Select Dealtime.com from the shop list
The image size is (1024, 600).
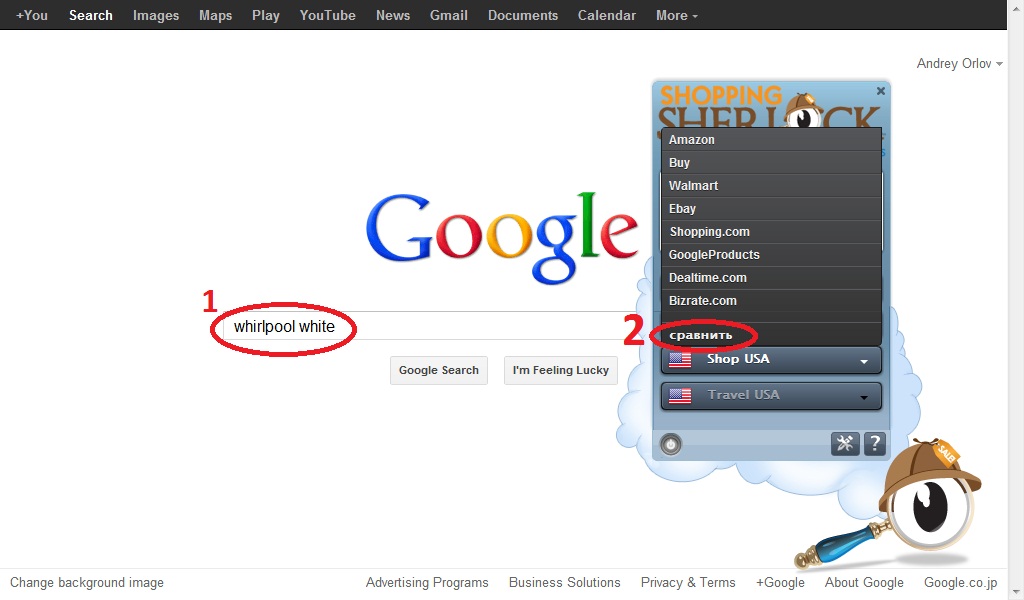pyautogui.click(x=771, y=277)
